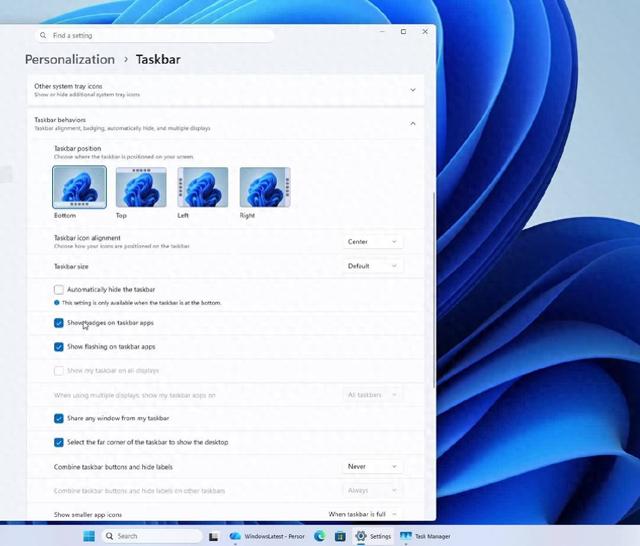Image resolution: width=640 pixels, height=546 pixels.
Task: Go back to Personalization breadcrumb
Action: [70, 60]
